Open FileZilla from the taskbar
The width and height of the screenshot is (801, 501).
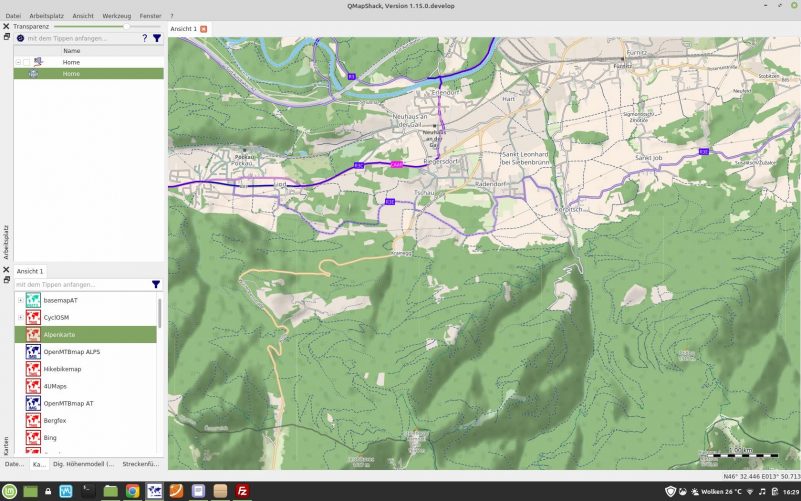point(242,491)
